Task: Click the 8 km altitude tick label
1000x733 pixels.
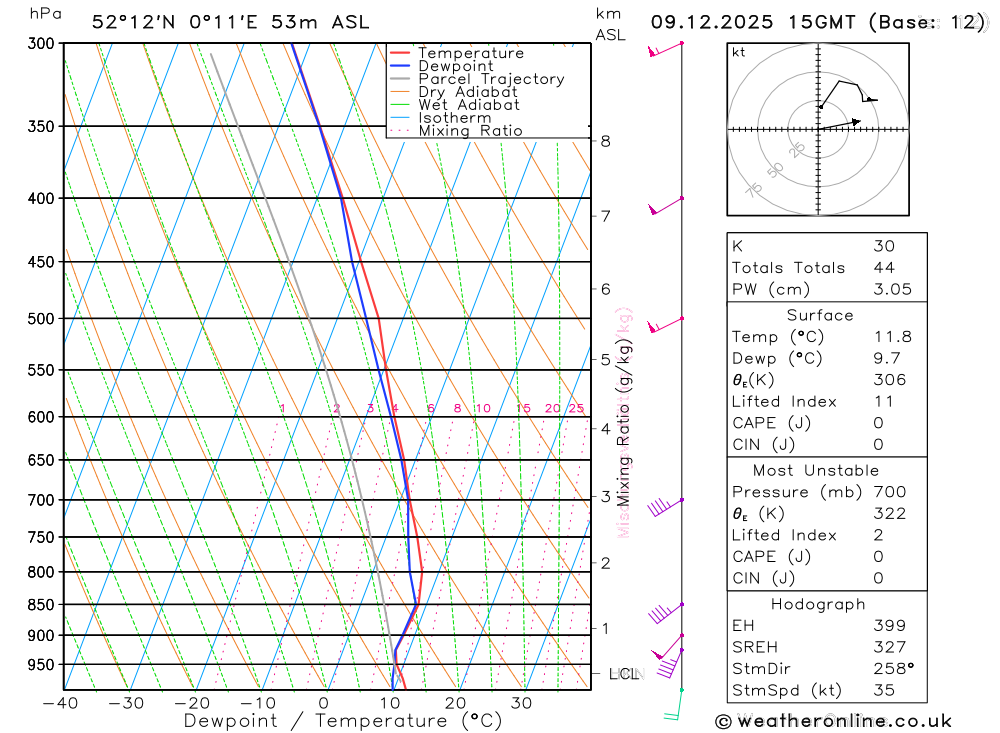Action: (x=606, y=141)
